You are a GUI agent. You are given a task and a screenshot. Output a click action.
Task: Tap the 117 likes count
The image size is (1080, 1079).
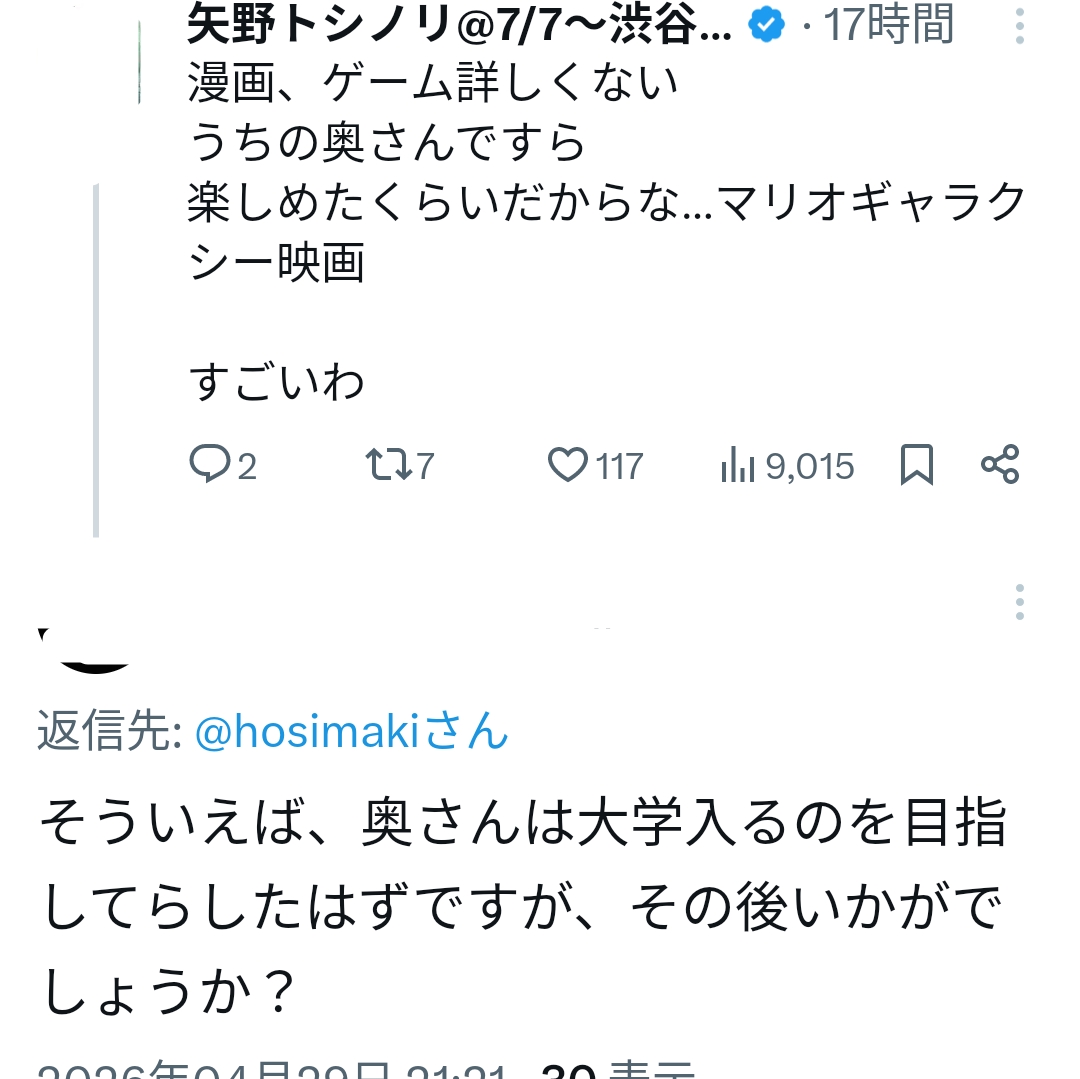pos(620,466)
